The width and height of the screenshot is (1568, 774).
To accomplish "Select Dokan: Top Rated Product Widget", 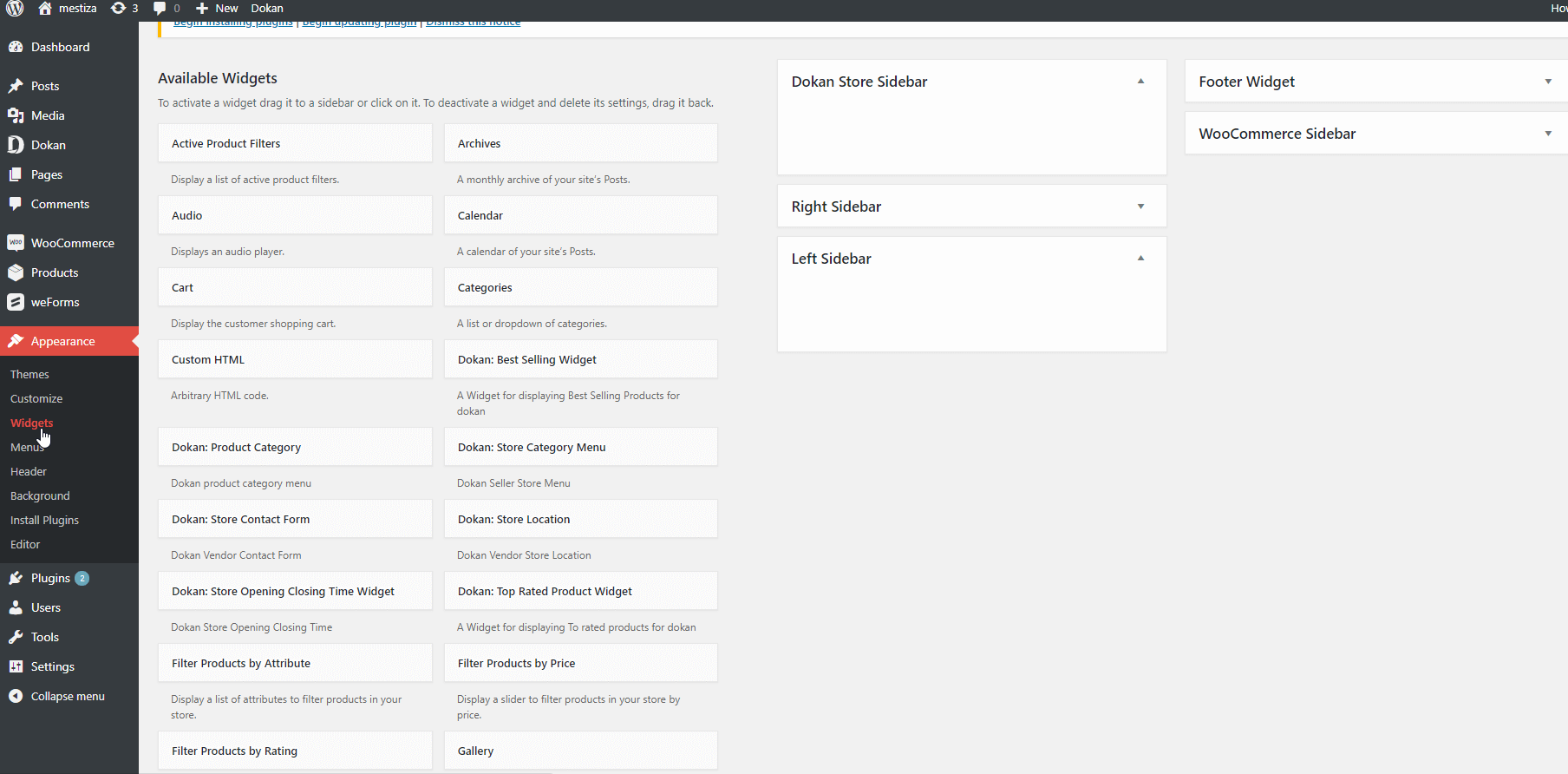I will pos(581,591).
